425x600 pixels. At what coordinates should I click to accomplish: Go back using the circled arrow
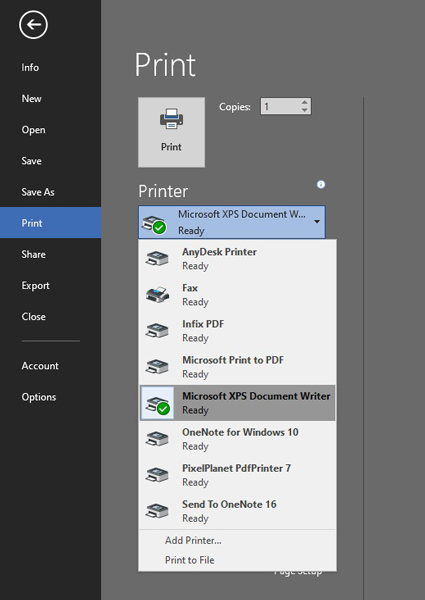pos(33,25)
